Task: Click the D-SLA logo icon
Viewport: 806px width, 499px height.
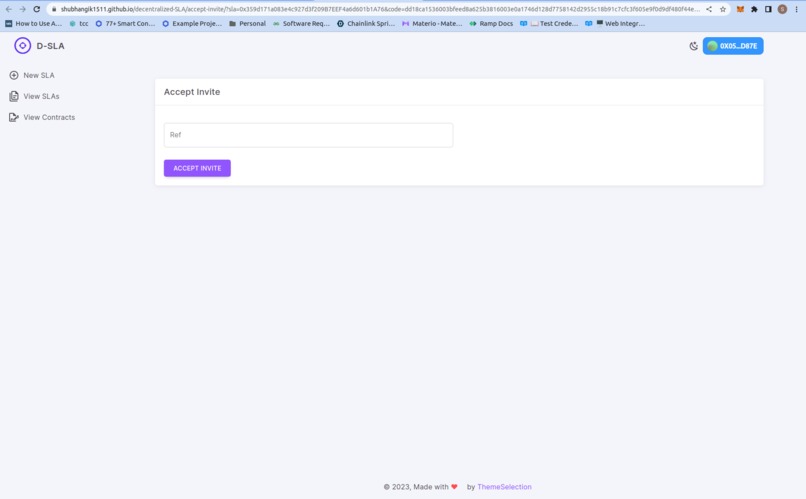Action: (x=23, y=46)
